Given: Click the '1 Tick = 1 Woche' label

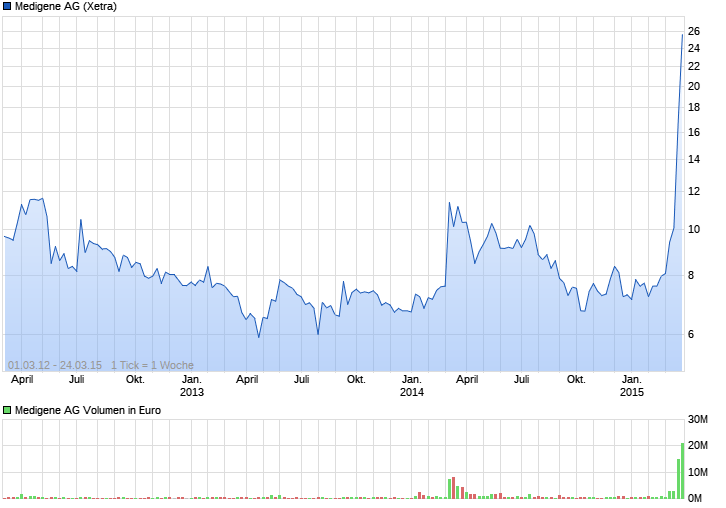Looking at the screenshot, I should tap(152, 365).
